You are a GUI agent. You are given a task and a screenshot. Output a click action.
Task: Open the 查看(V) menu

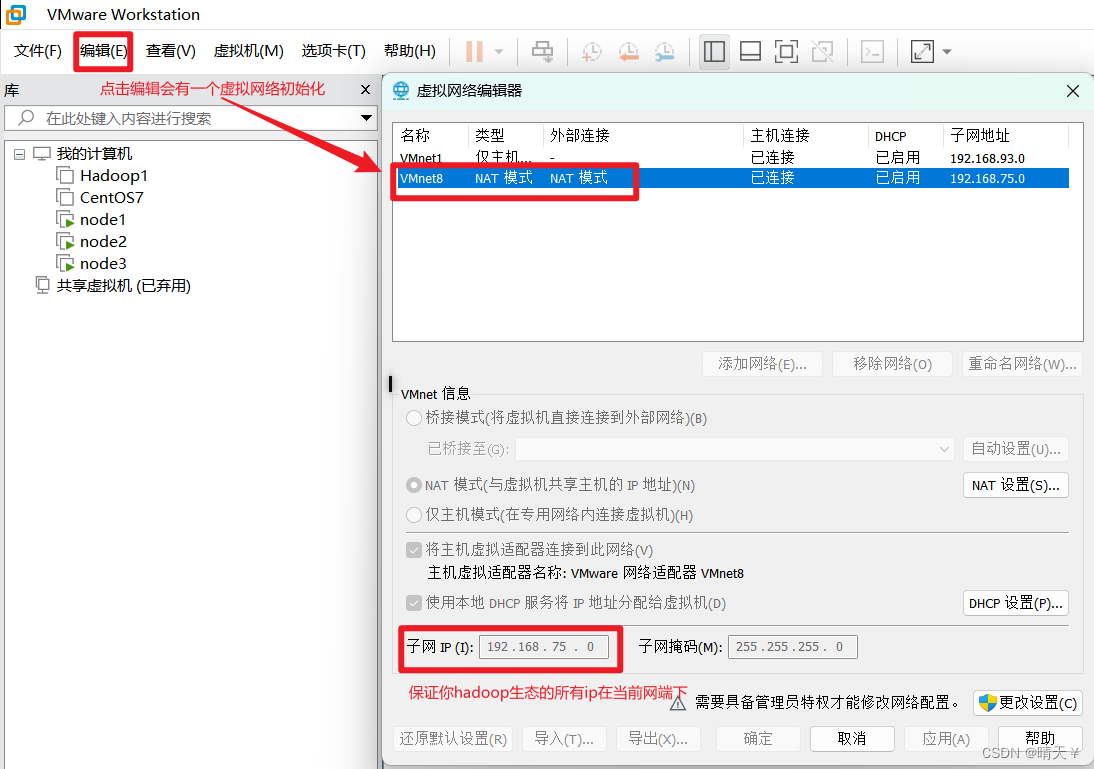coord(170,51)
